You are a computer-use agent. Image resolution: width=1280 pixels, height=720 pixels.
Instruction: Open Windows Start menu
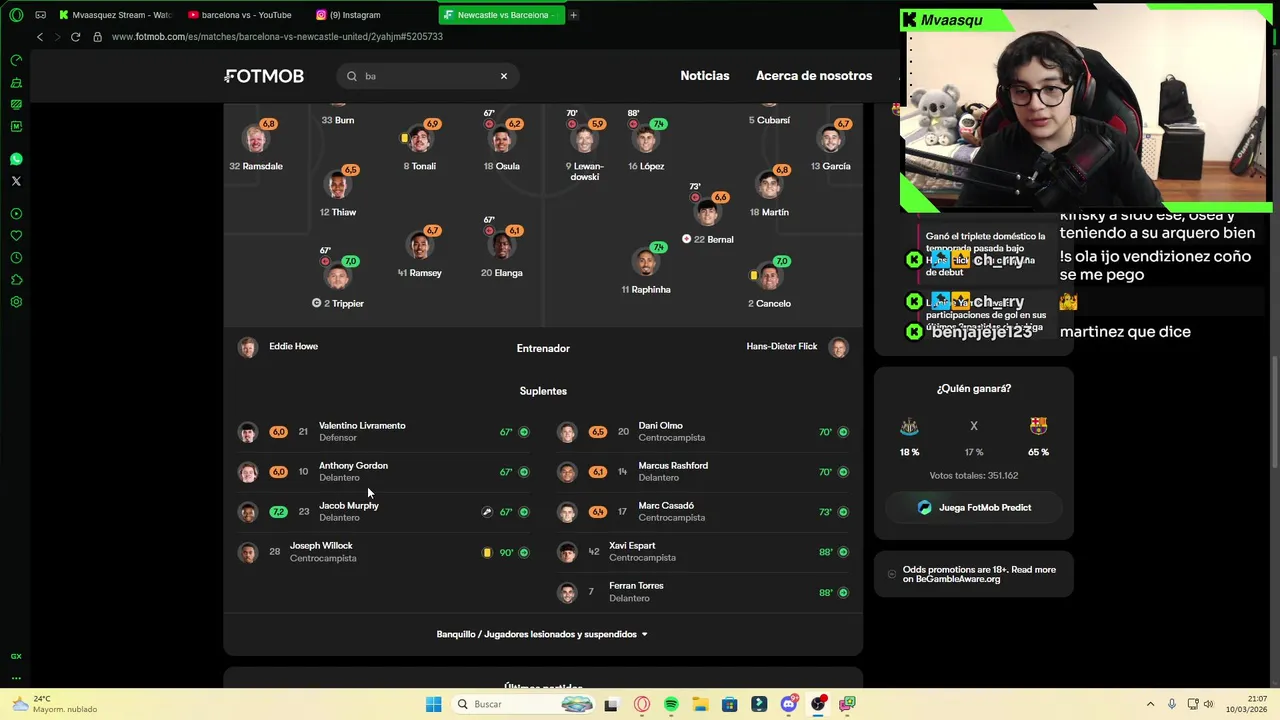coord(433,704)
